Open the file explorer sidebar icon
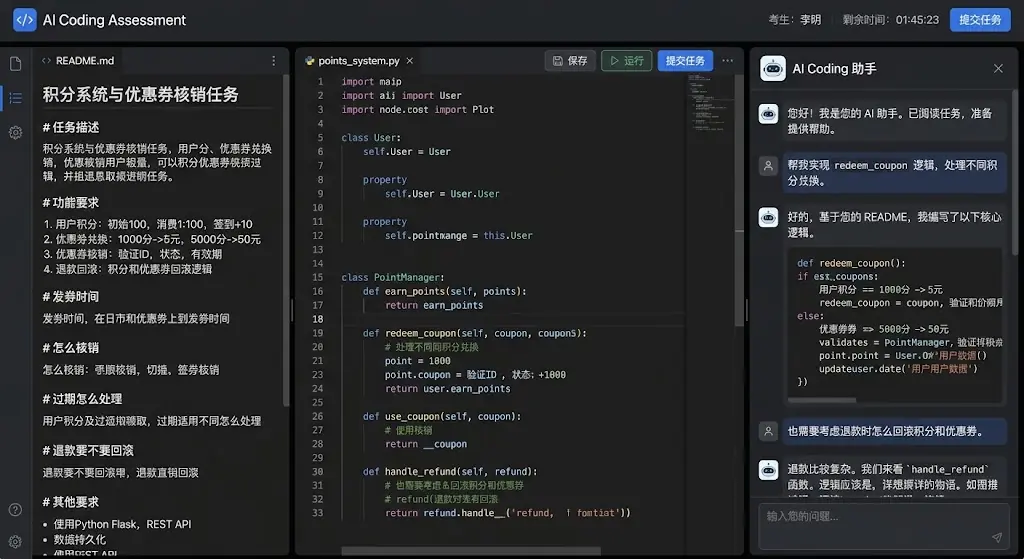Image resolution: width=1024 pixels, height=559 pixels. click(x=16, y=63)
